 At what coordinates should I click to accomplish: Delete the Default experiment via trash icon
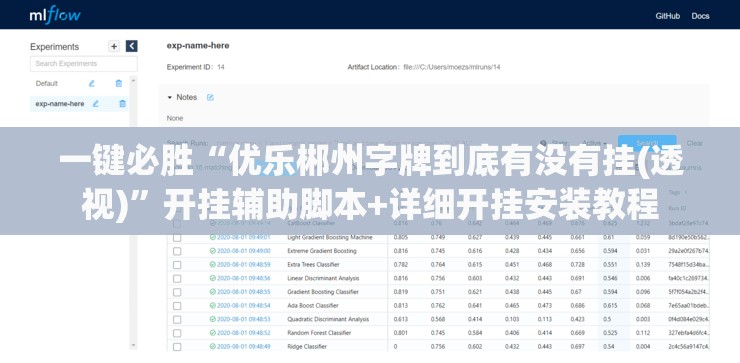[x=119, y=84]
